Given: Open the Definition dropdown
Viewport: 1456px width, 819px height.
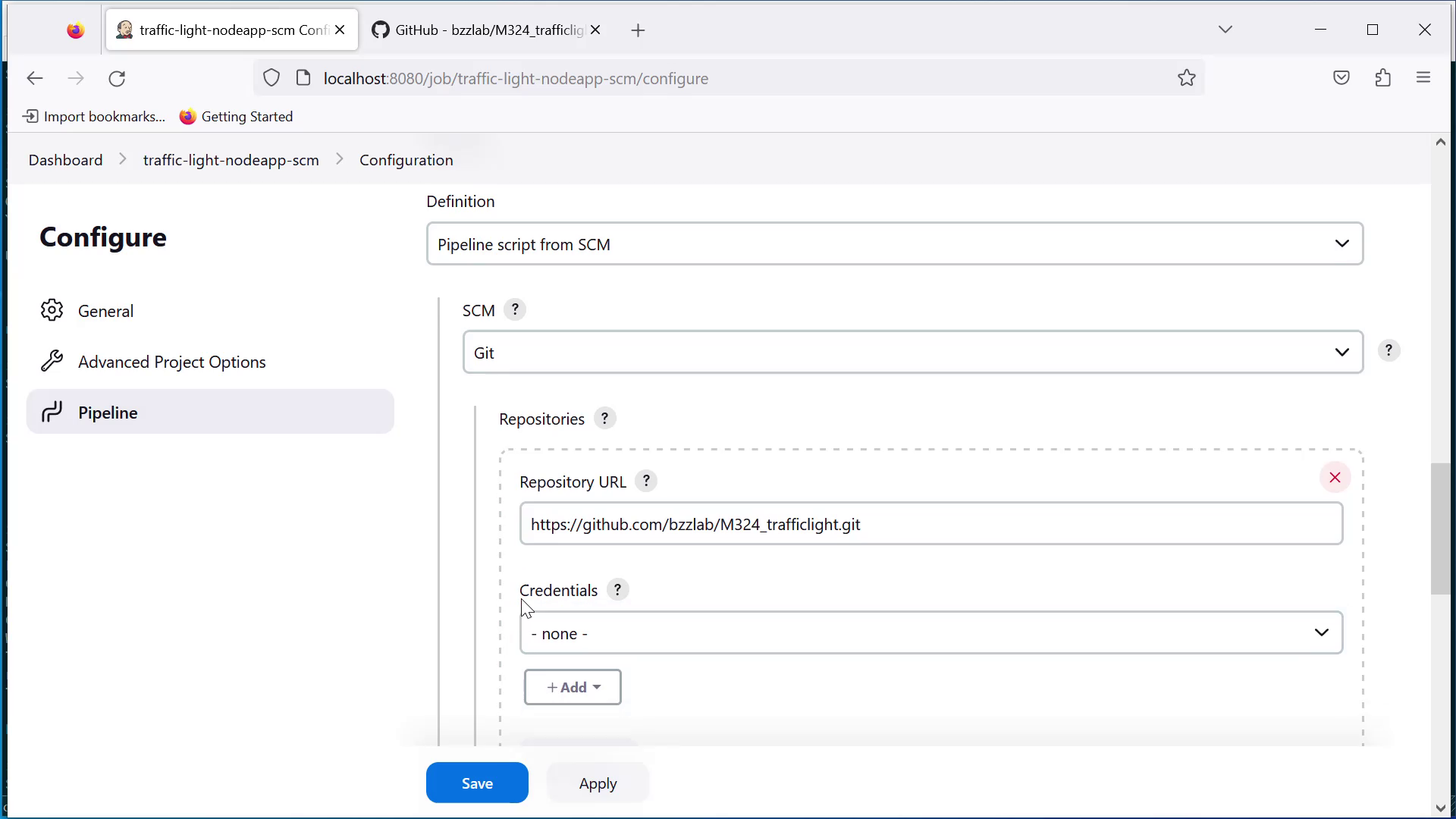Looking at the screenshot, I should [x=895, y=244].
